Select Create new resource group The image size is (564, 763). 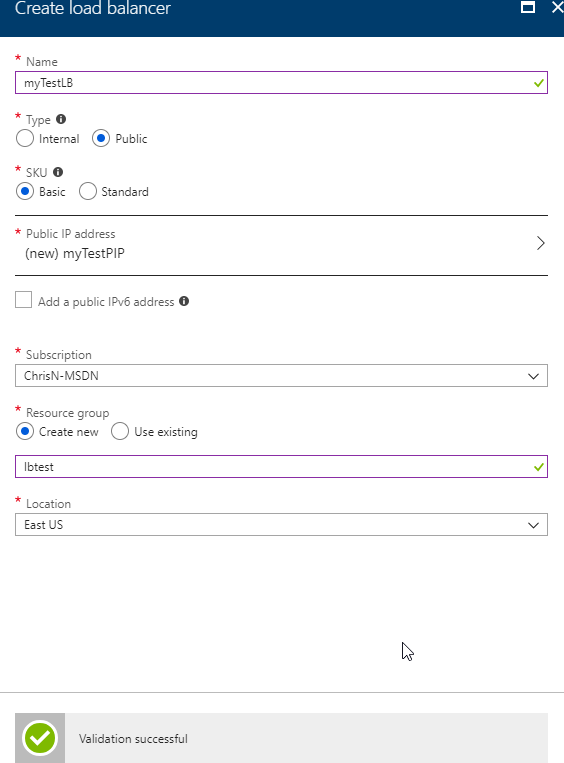coord(25,431)
